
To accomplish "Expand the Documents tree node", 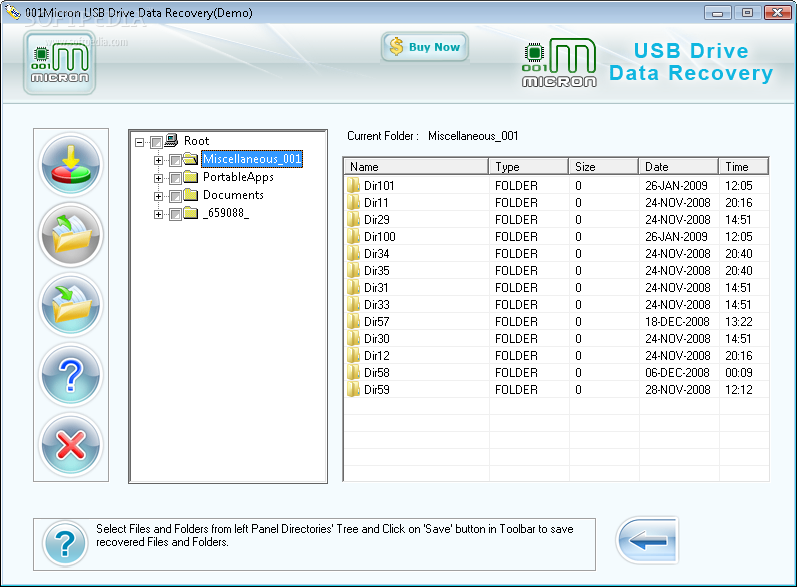I will click(158, 196).
